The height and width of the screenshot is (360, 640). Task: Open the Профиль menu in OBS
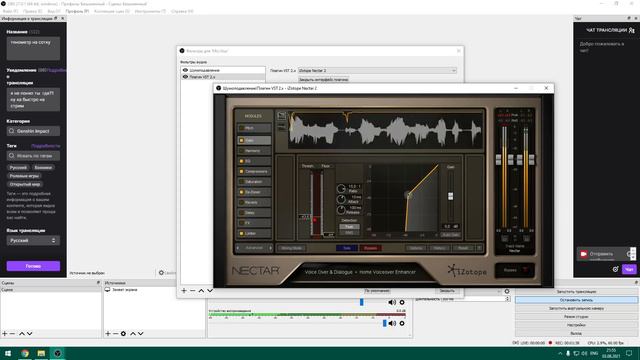pyautogui.click(x=77, y=11)
